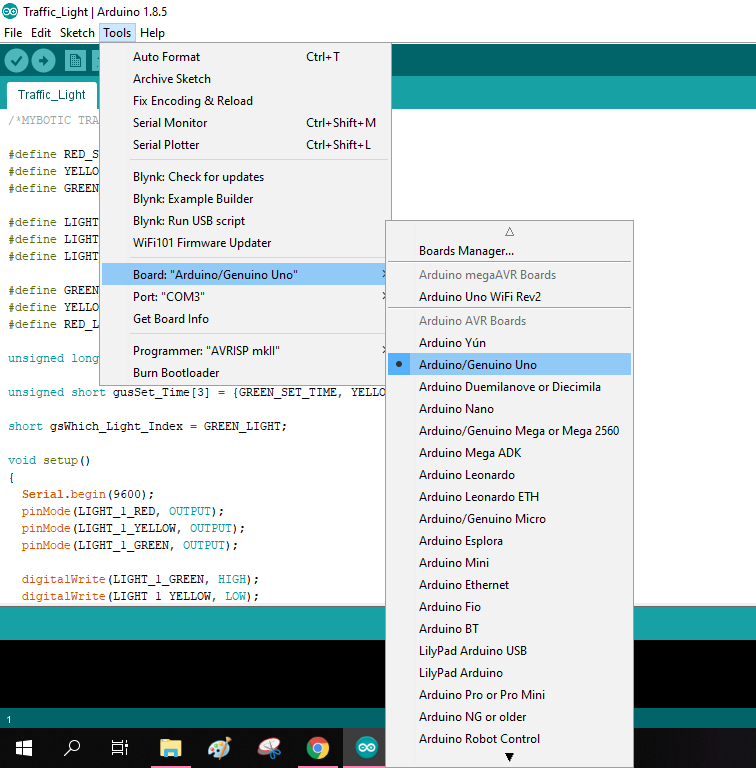Switch to the Traffic_Light sketch tab

[x=51, y=95]
